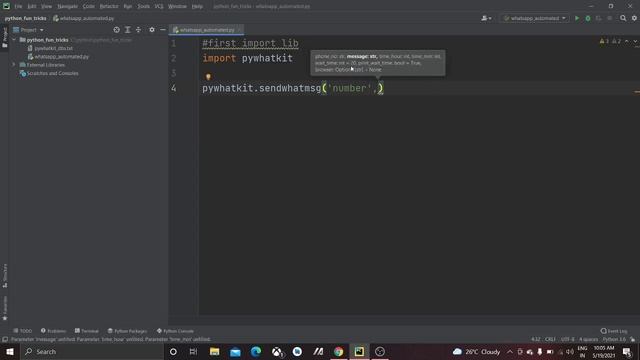Open the File menu
The image size is (640, 360).
click(18, 6)
